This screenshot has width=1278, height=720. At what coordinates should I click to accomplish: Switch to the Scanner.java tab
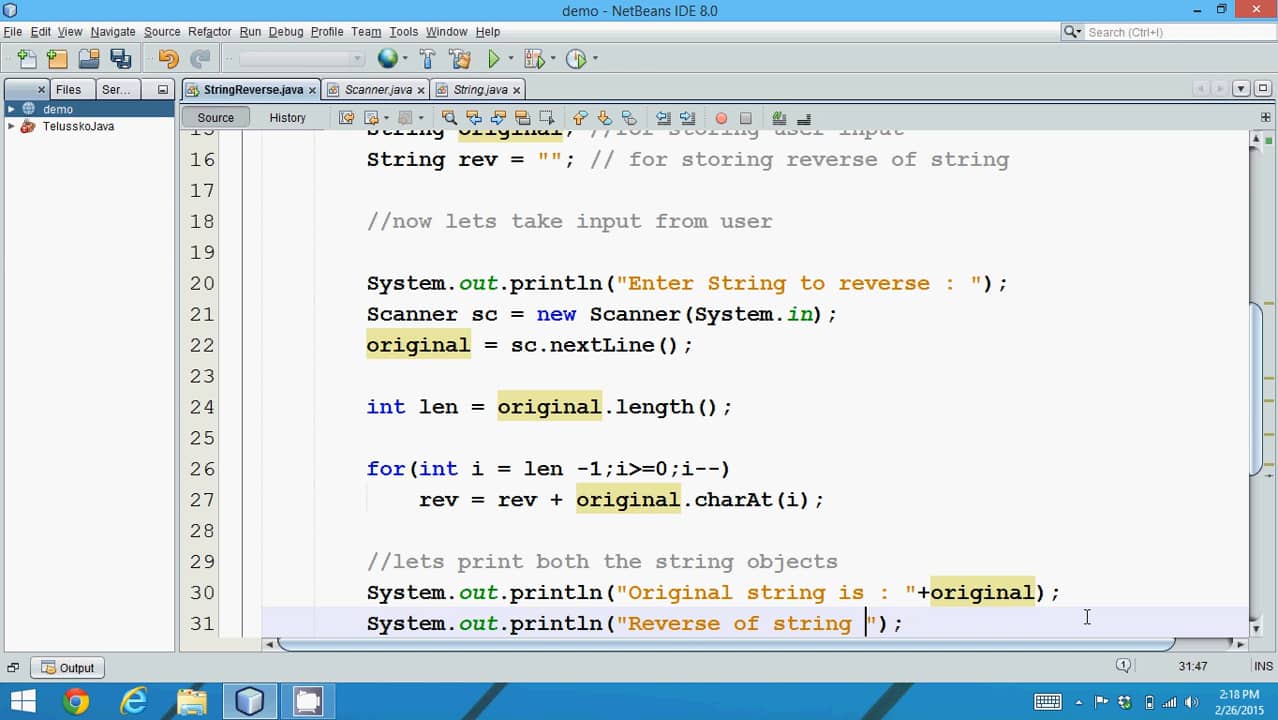click(x=378, y=90)
